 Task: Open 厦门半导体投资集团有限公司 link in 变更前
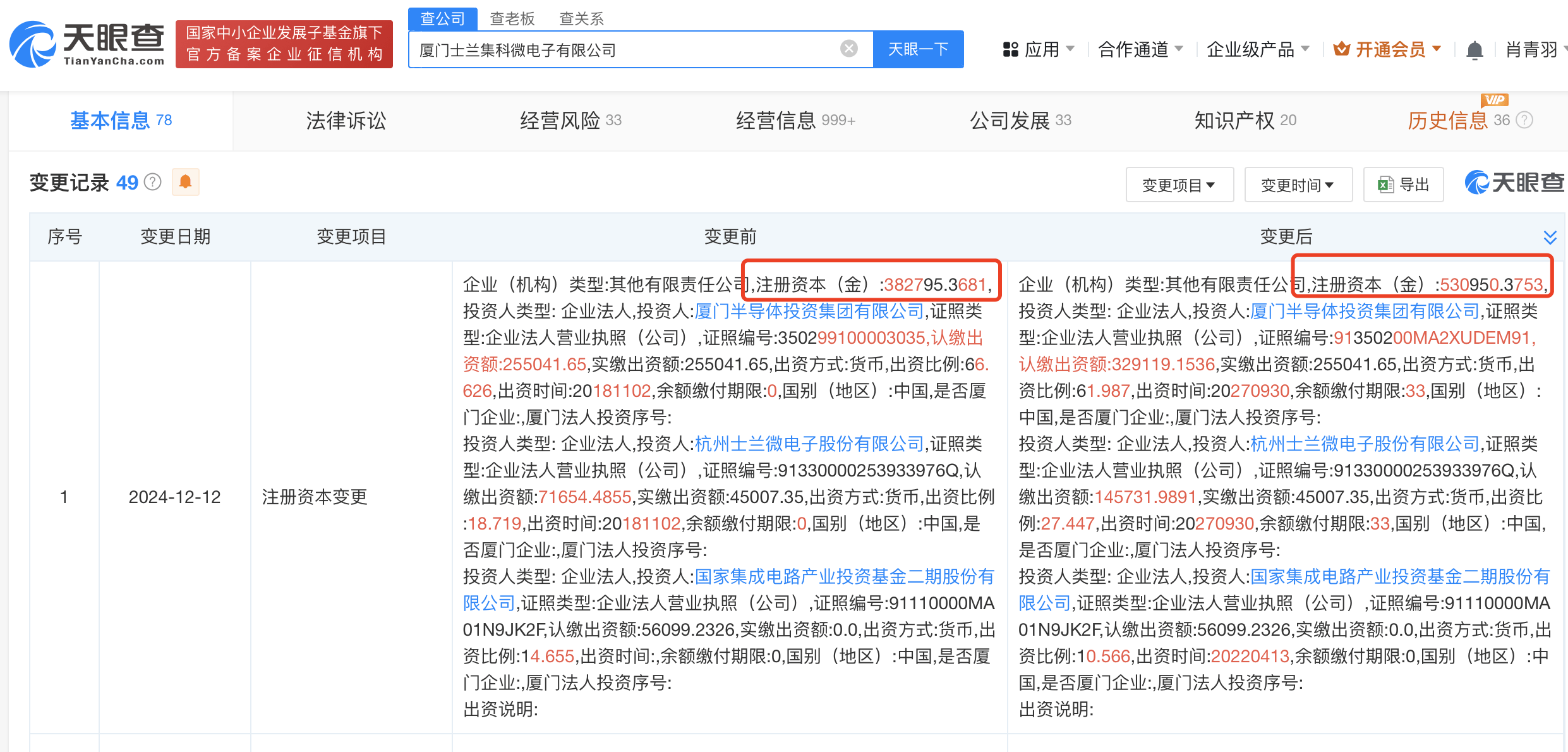(809, 311)
